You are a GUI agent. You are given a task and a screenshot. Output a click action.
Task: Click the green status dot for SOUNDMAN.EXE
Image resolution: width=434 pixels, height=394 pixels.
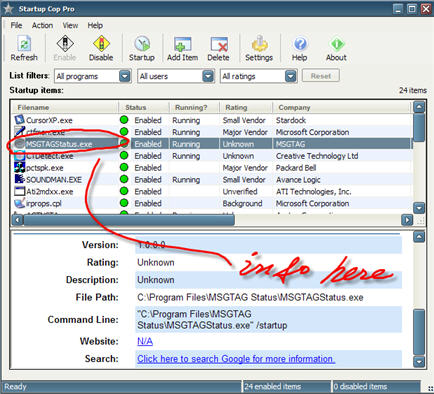(x=124, y=179)
